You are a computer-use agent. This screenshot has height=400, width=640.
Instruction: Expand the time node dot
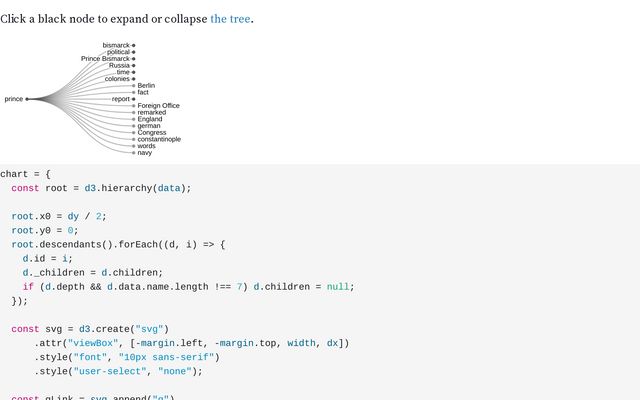pos(134,72)
